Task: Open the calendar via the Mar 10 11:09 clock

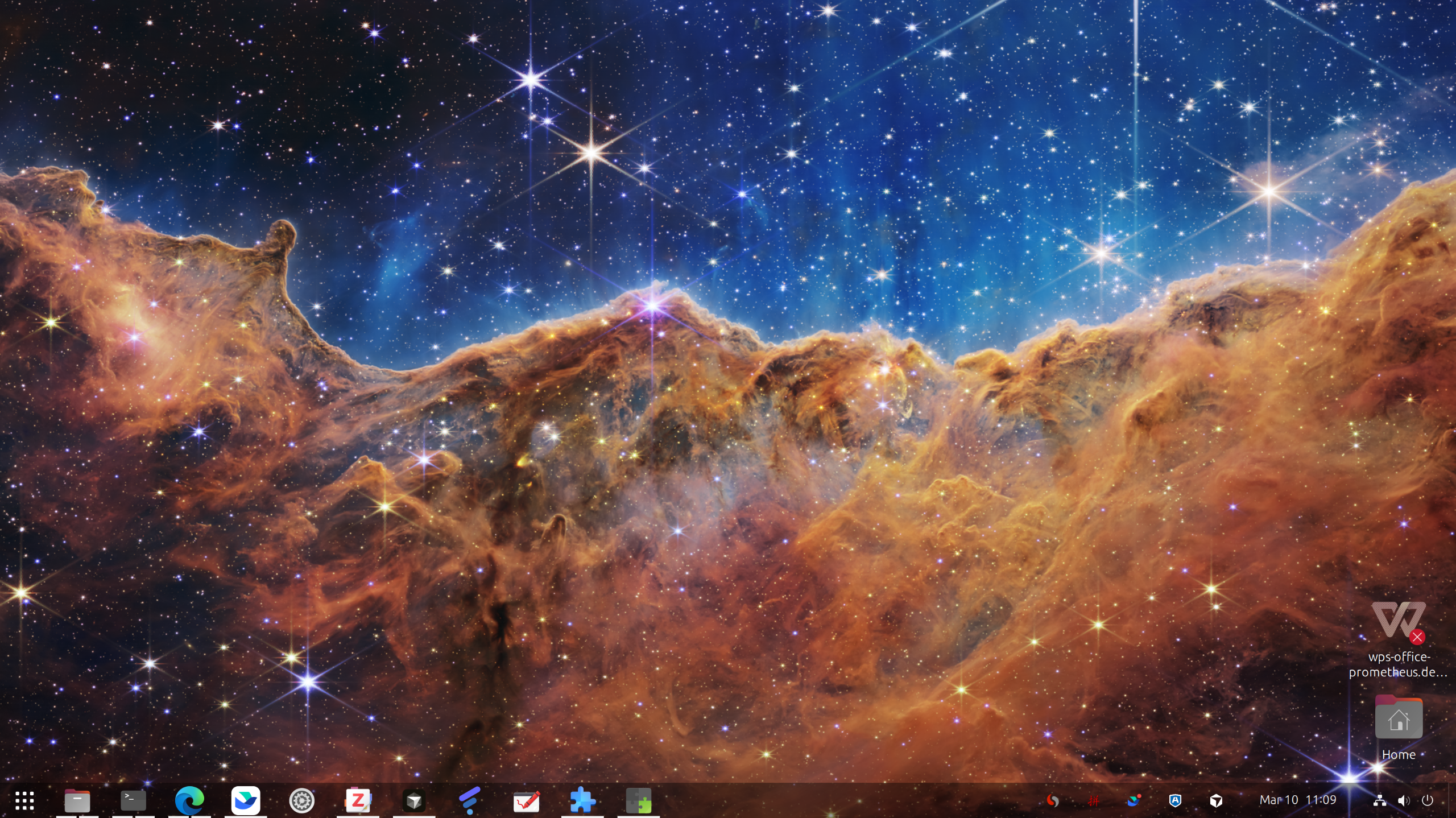Action: (1297, 800)
